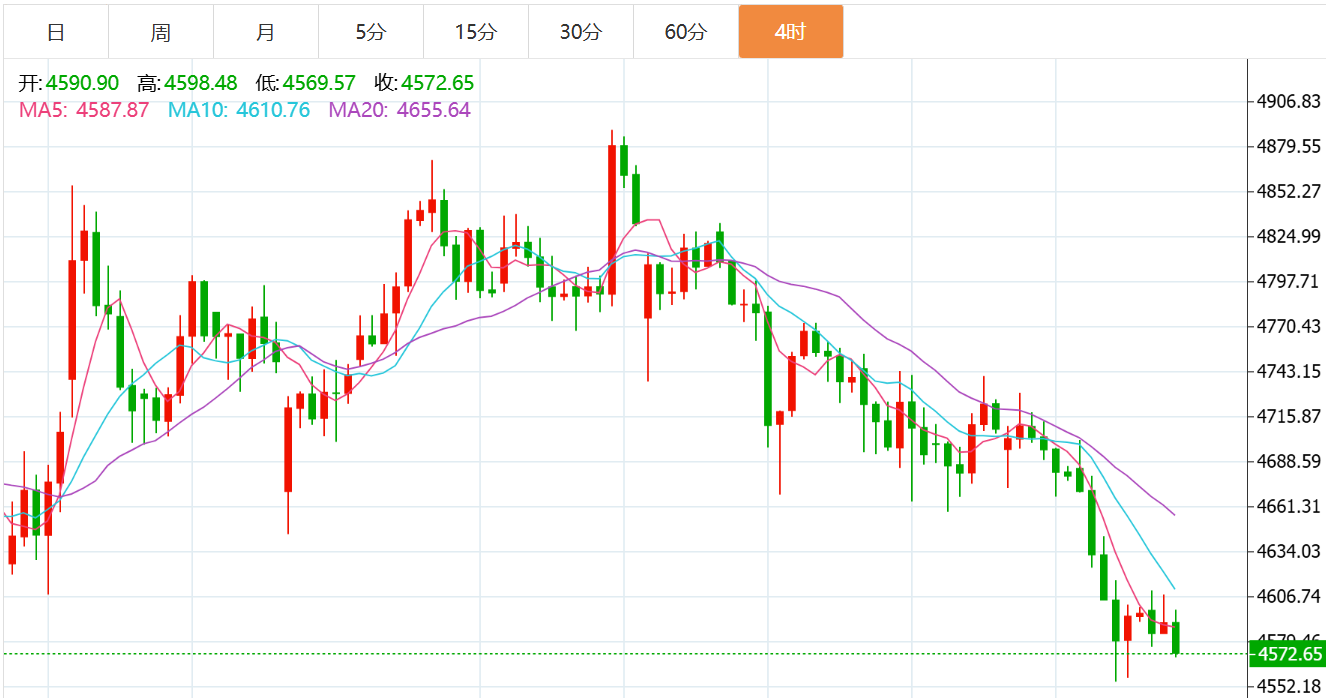Click the low price 4569.57
The height and width of the screenshot is (698, 1326).
pos(320,83)
